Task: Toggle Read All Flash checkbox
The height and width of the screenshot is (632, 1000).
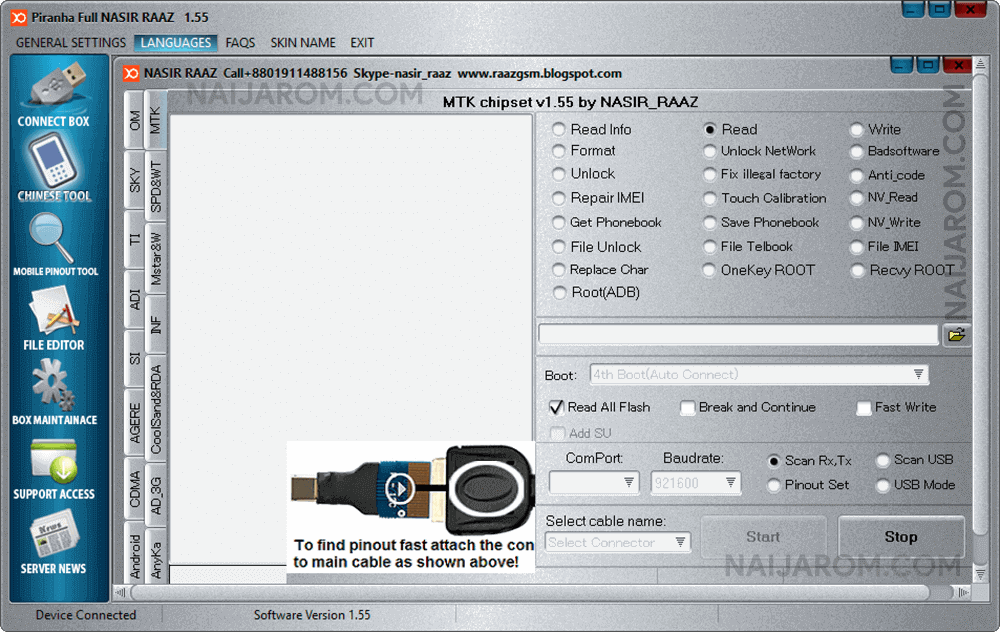Action: [556, 408]
